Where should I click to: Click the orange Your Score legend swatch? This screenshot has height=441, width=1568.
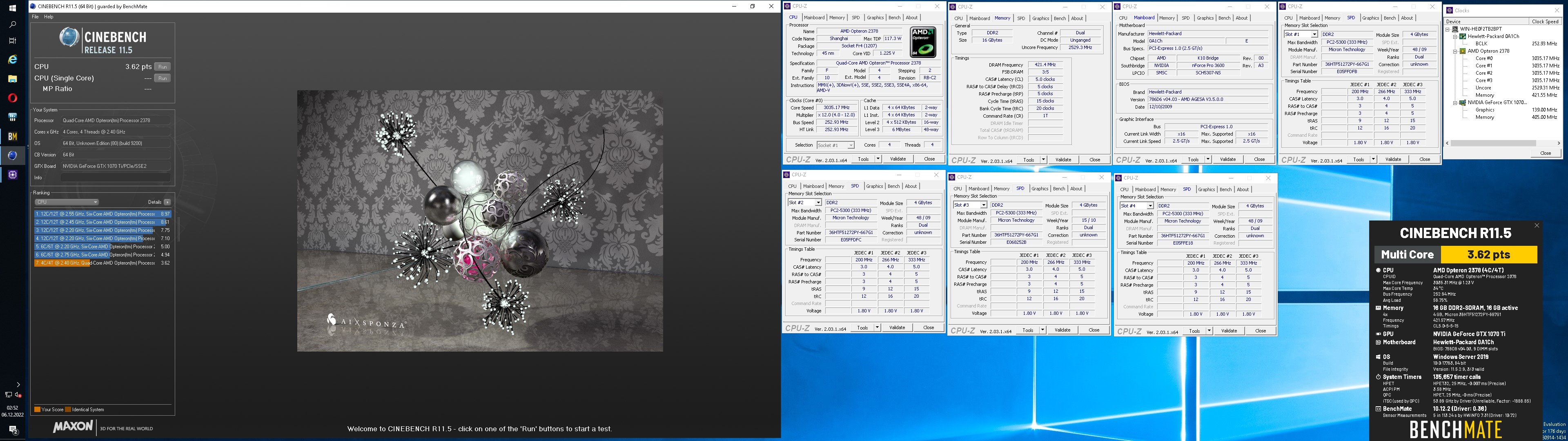pyautogui.click(x=37, y=409)
